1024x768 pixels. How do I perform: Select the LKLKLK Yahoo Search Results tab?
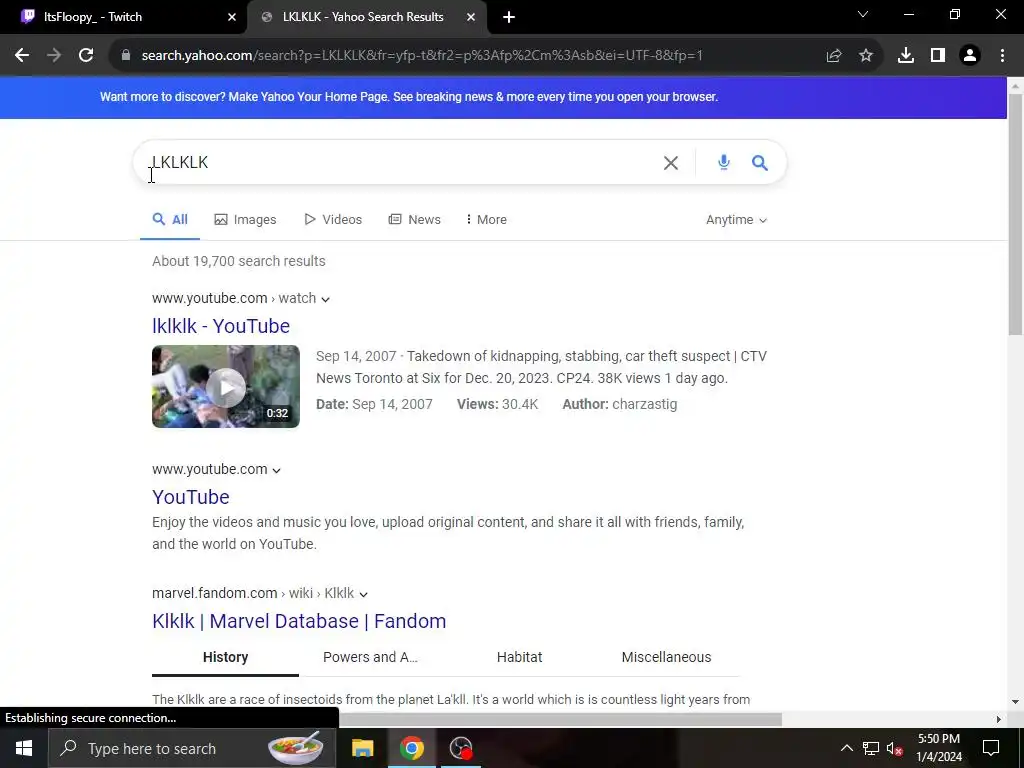pos(367,17)
